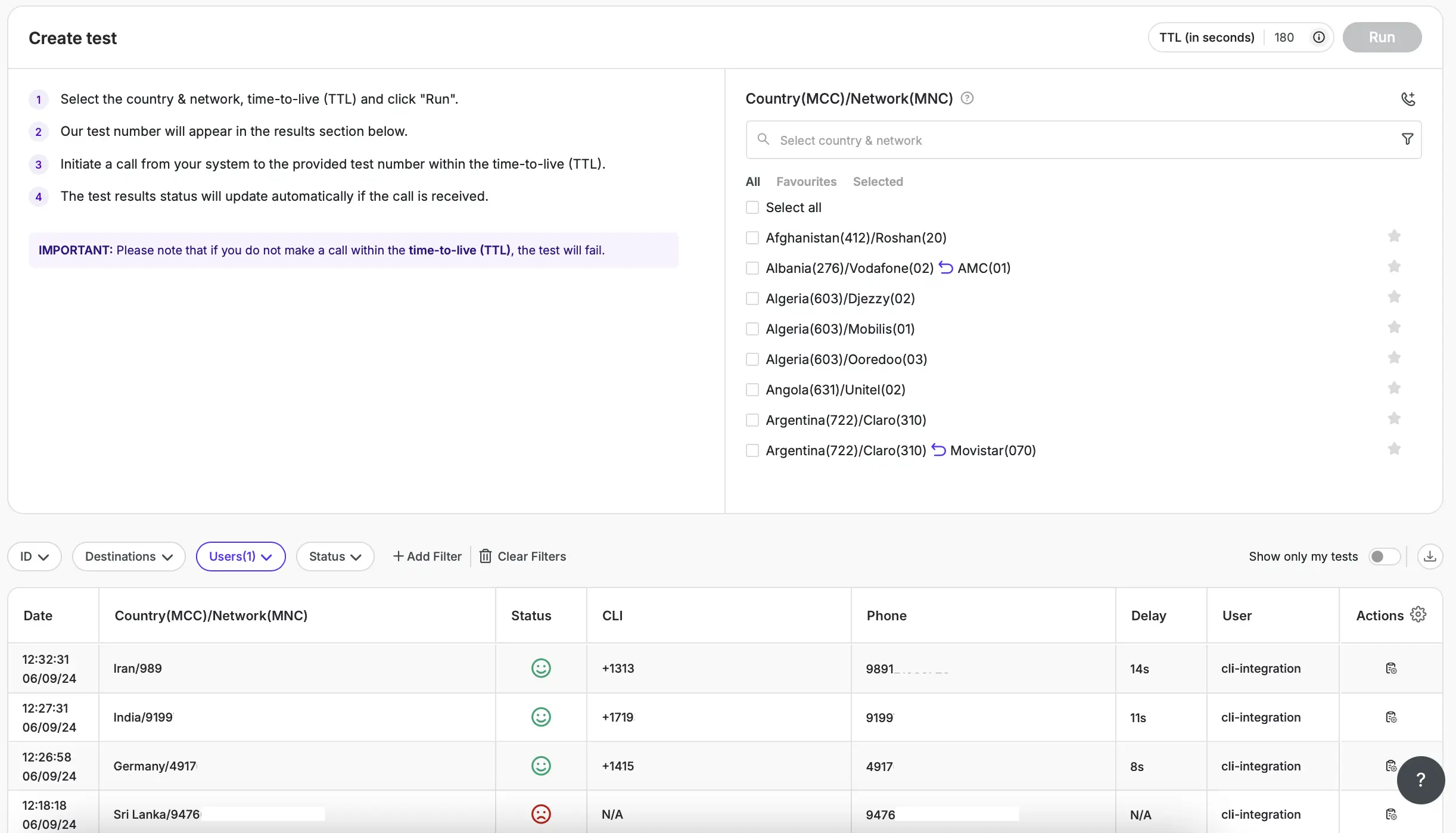Viewport: 1456px width, 833px height.
Task: Check Angola(631)/Unitel(02) checkbox
Action: click(x=752, y=390)
